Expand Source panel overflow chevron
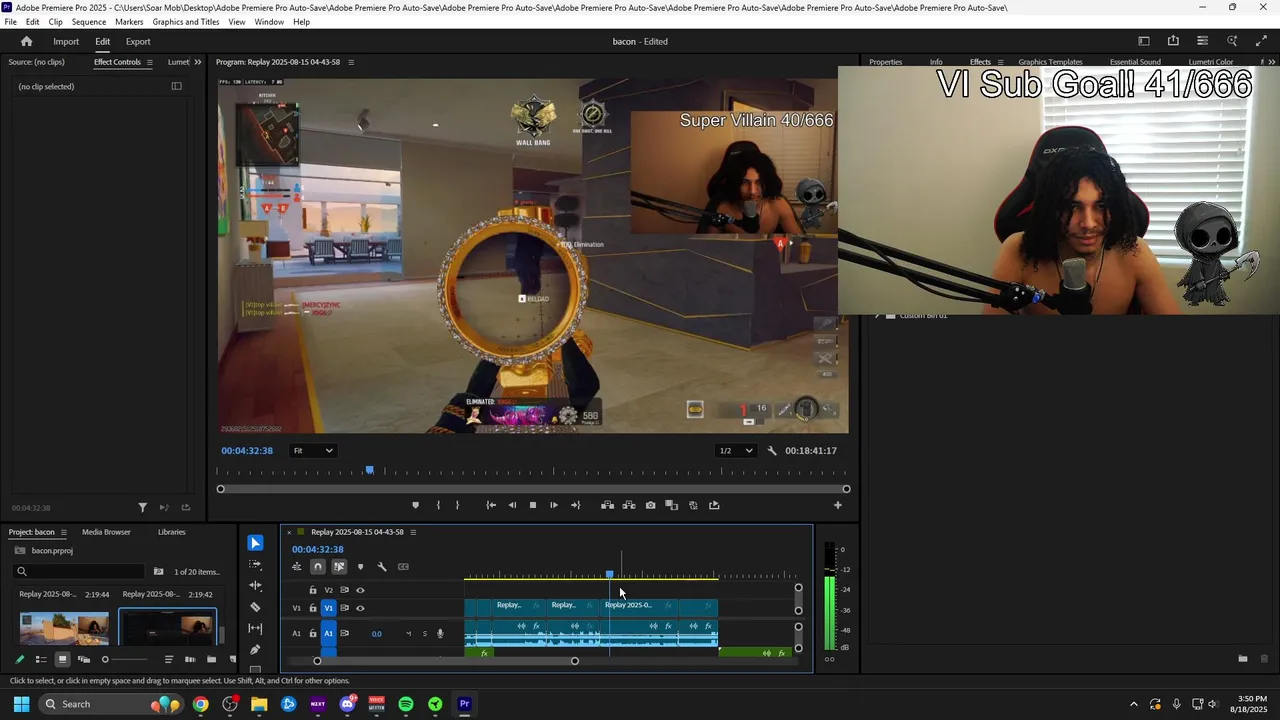 [197, 62]
